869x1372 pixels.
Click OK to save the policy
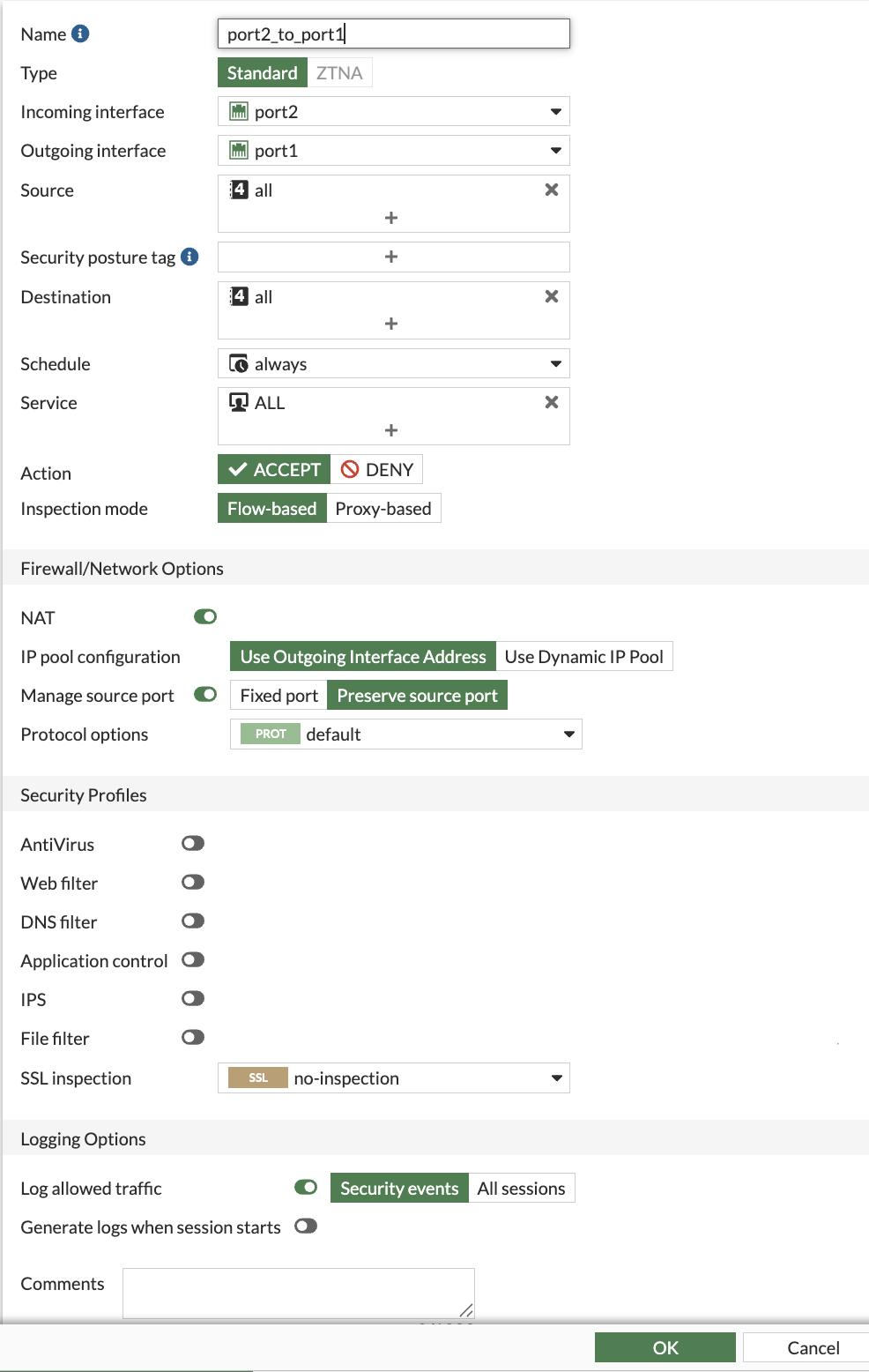click(x=665, y=1347)
